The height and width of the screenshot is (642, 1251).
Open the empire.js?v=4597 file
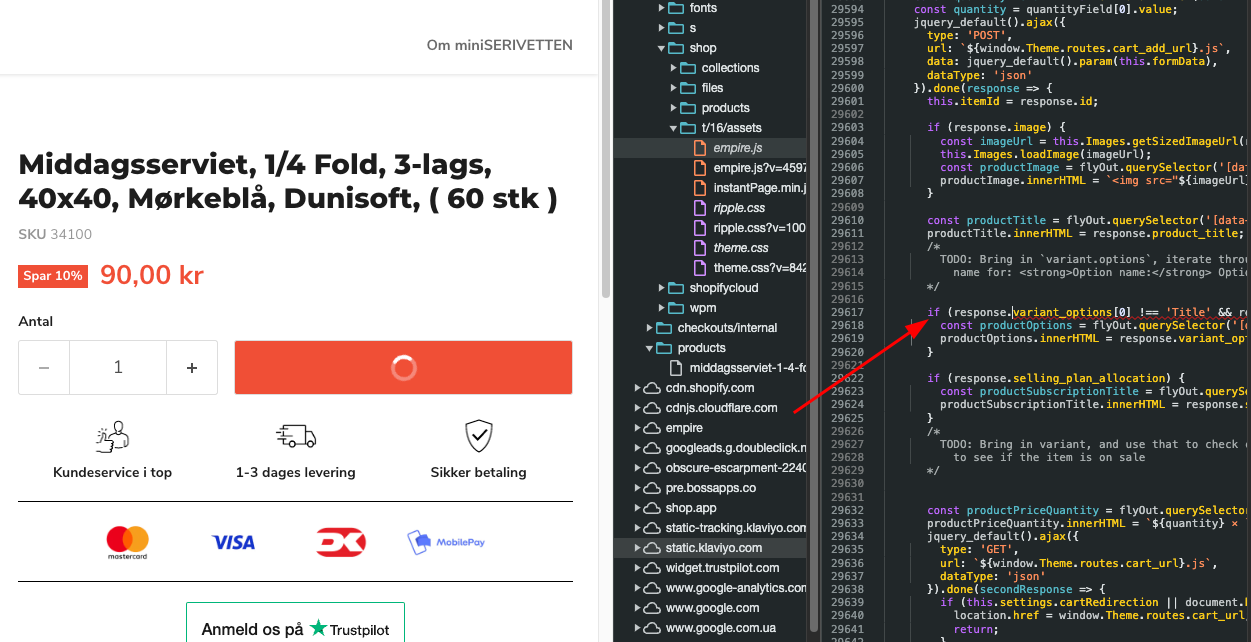(760, 168)
